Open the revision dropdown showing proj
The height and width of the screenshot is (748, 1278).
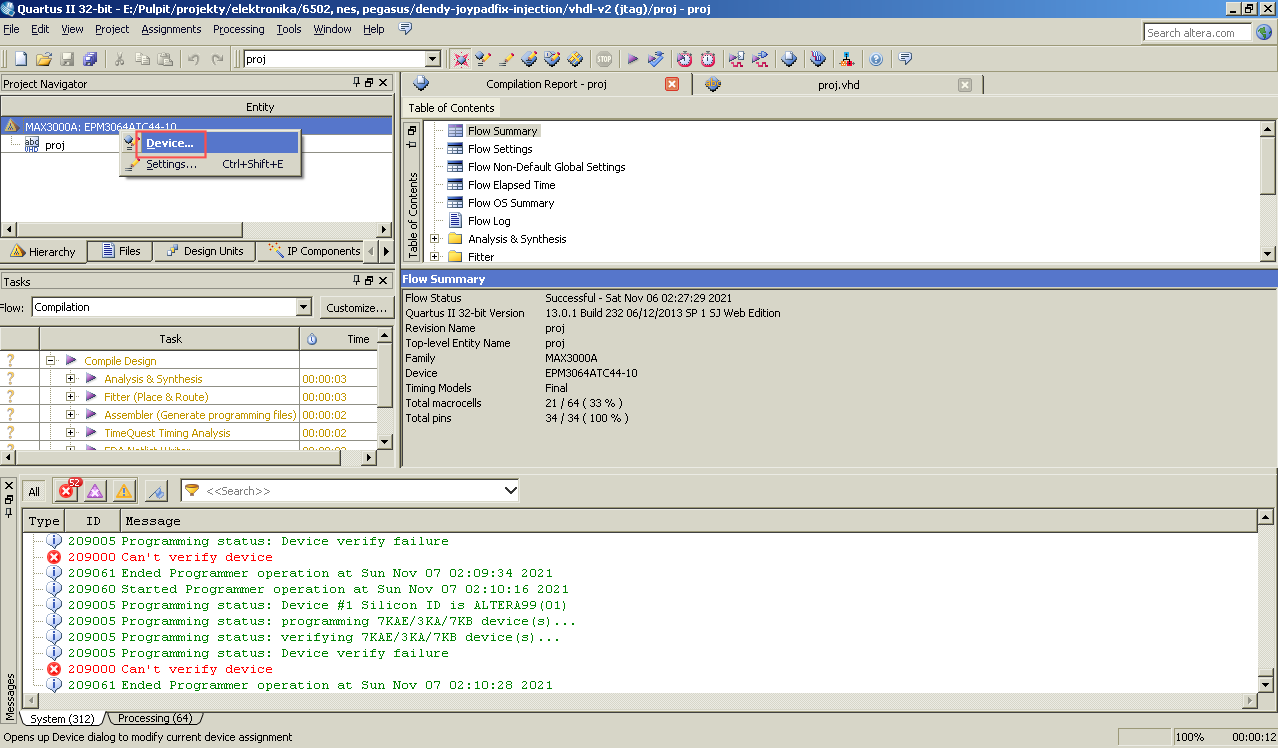click(x=433, y=59)
